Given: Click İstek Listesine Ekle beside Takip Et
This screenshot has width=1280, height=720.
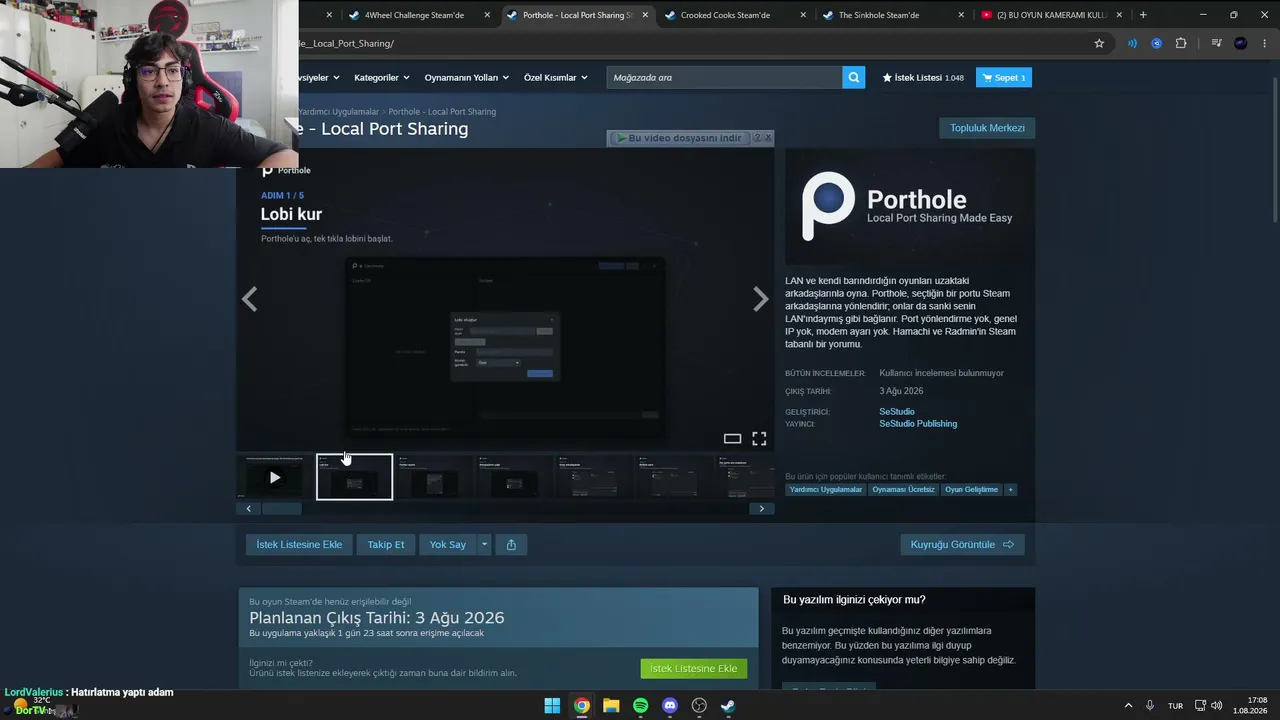Looking at the screenshot, I should pos(299,544).
